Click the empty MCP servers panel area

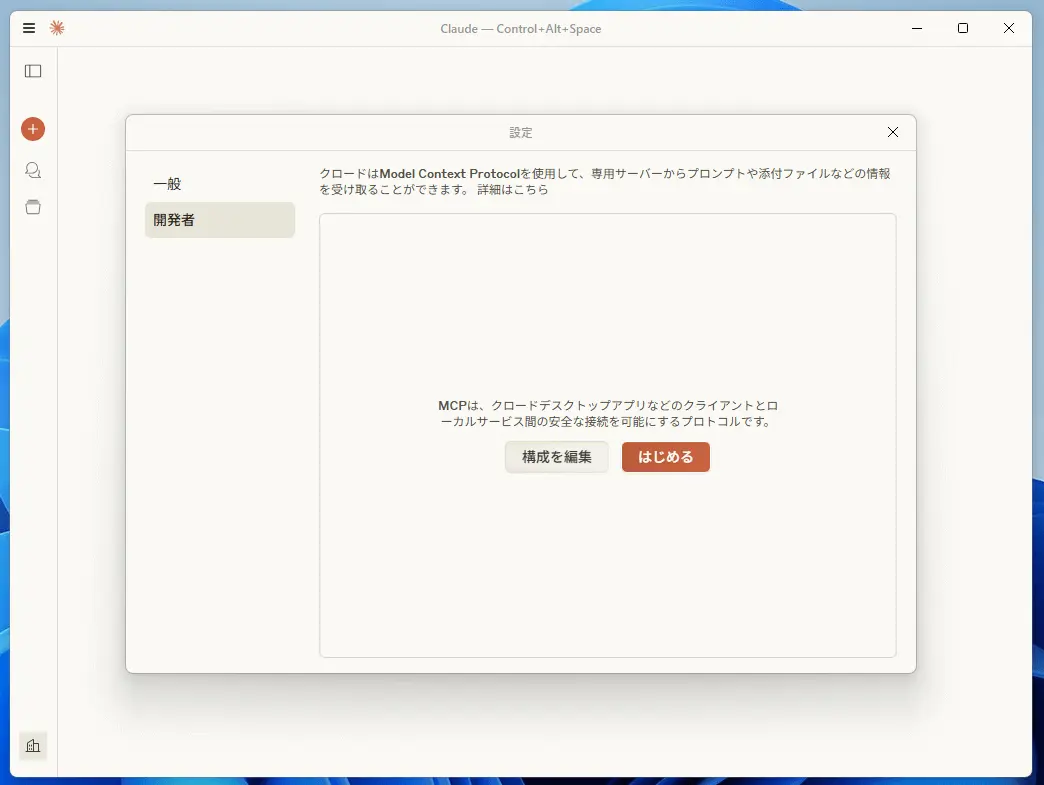(608, 300)
